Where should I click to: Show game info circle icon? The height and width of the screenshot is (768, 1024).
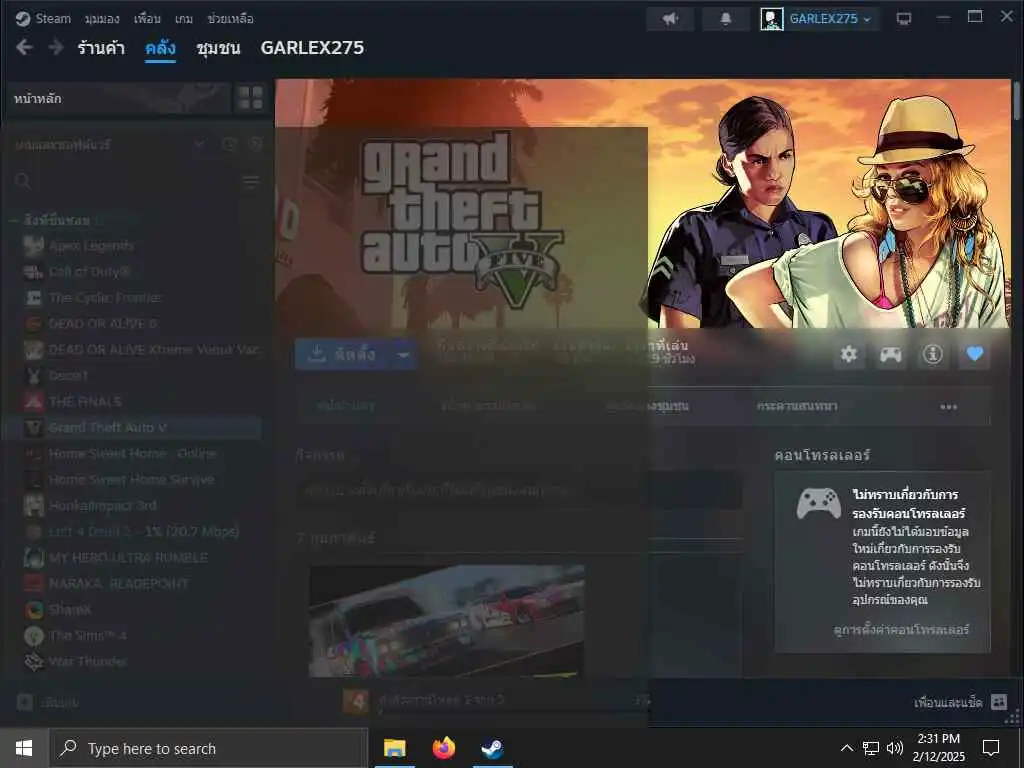click(933, 354)
